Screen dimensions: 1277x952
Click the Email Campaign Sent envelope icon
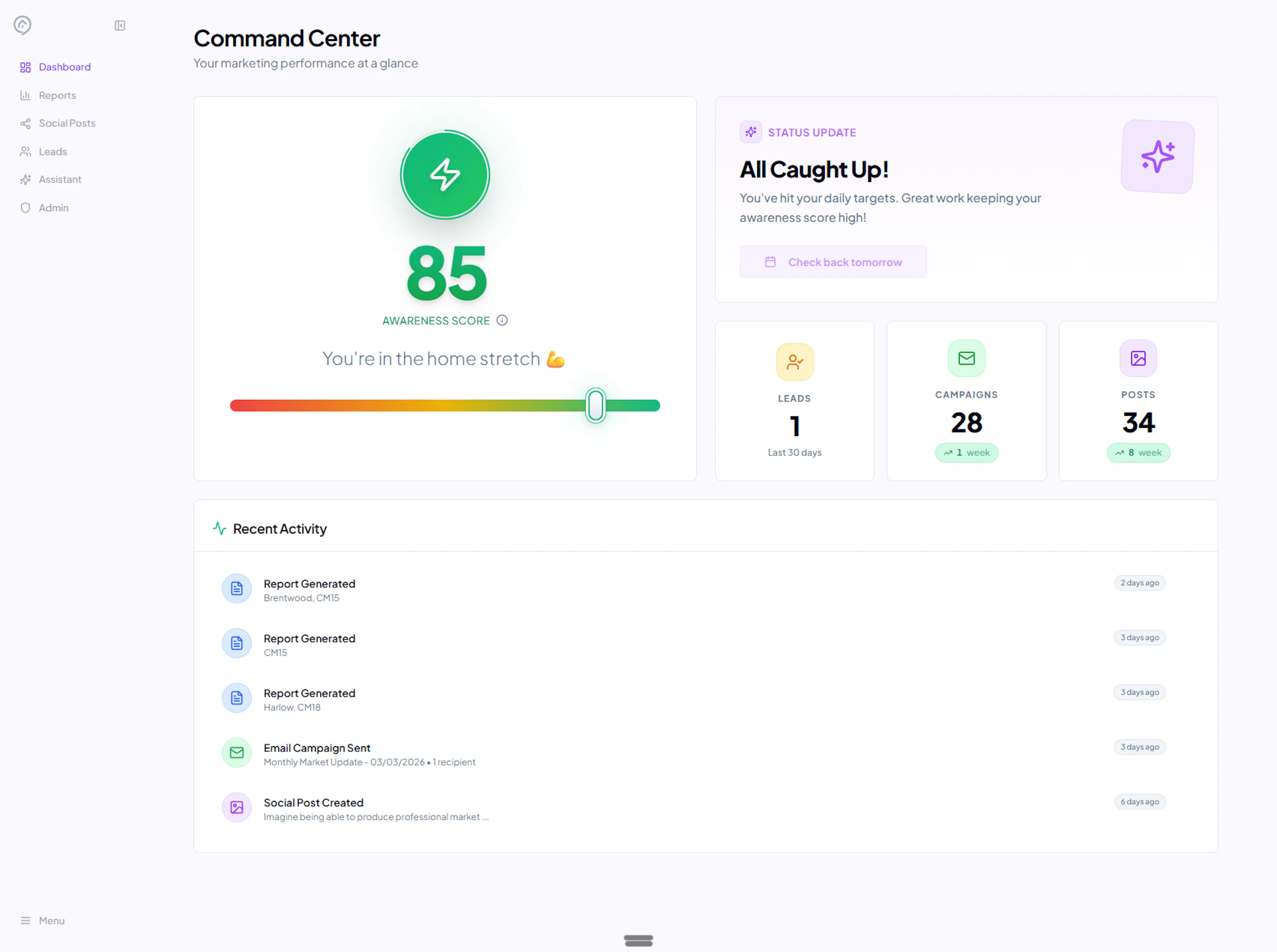237,753
